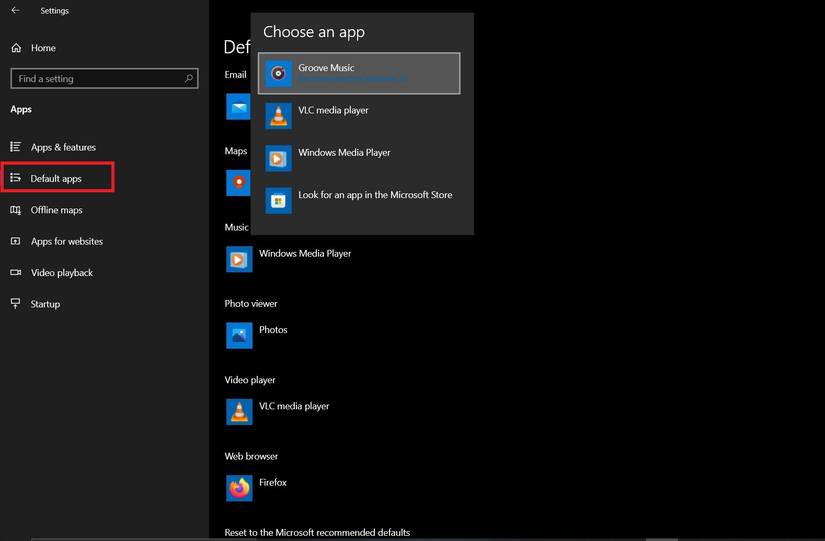Click the Find a setting search box

pyautogui.click(x=96, y=79)
